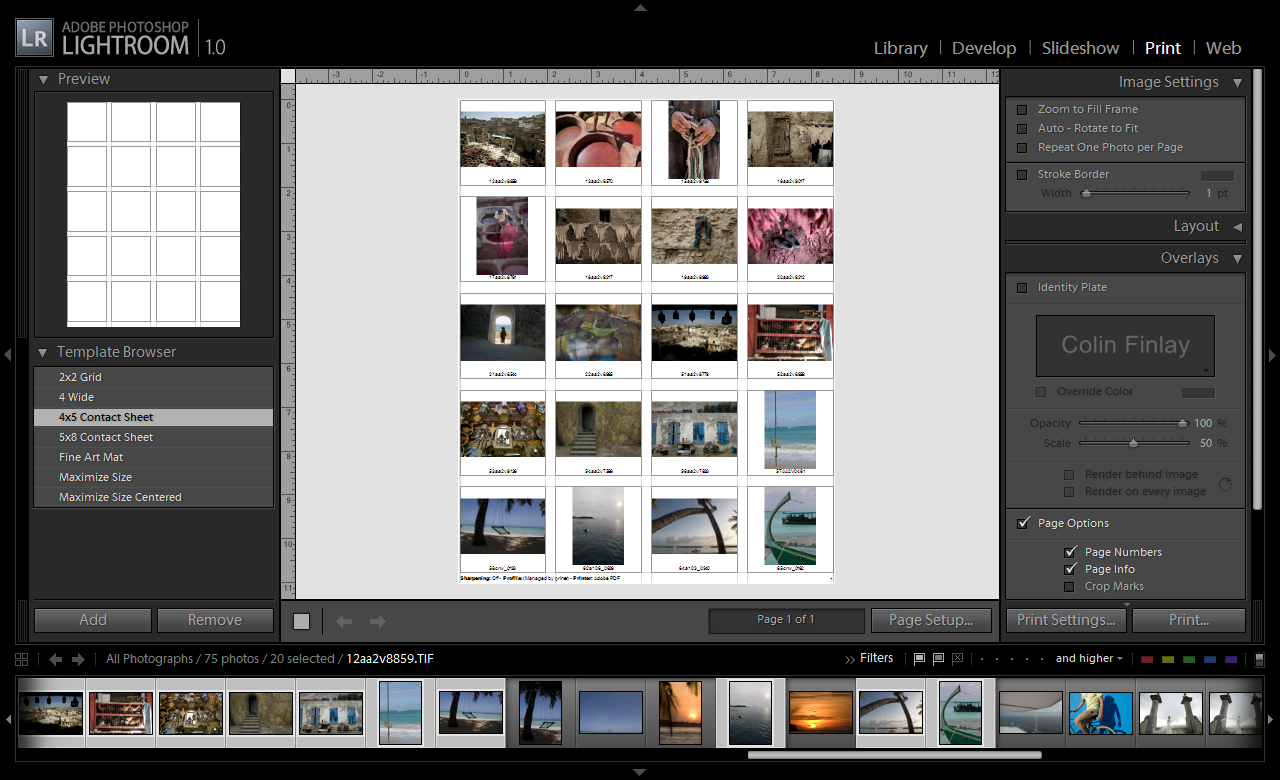The height and width of the screenshot is (780, 1280).
Task: Adjust the Opacity slider handle
Action: click(x=1182, y=424)
